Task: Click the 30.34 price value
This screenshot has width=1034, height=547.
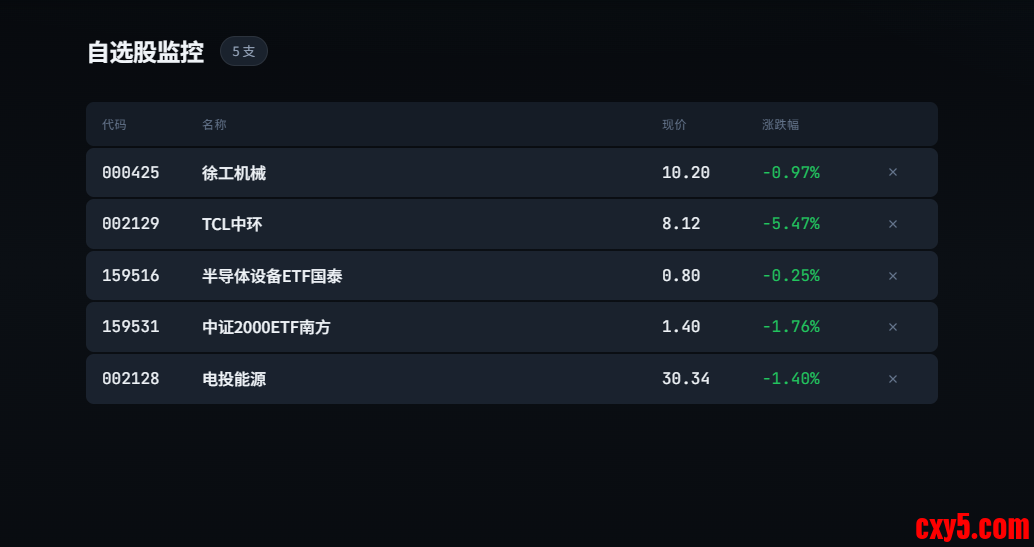Action: click(686, 379)
